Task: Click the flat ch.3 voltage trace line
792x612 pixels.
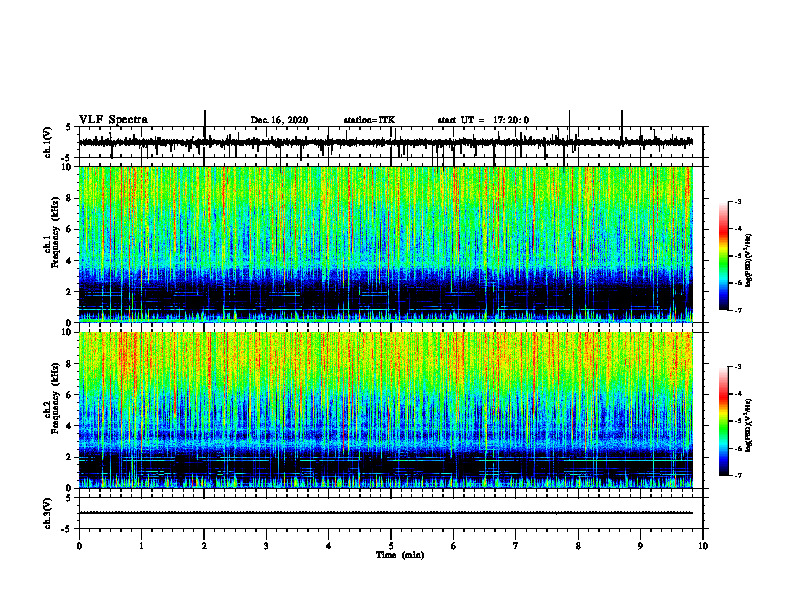Action: point(385,513)
